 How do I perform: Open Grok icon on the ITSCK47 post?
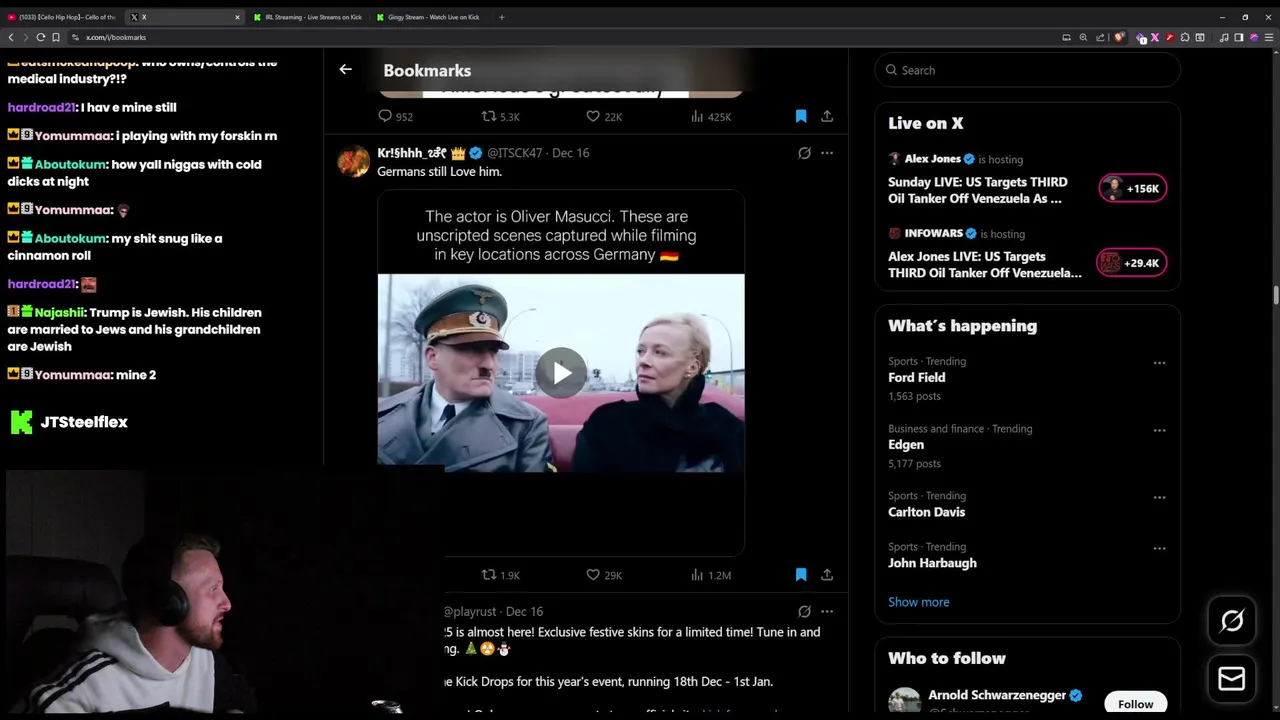(804, 153)
